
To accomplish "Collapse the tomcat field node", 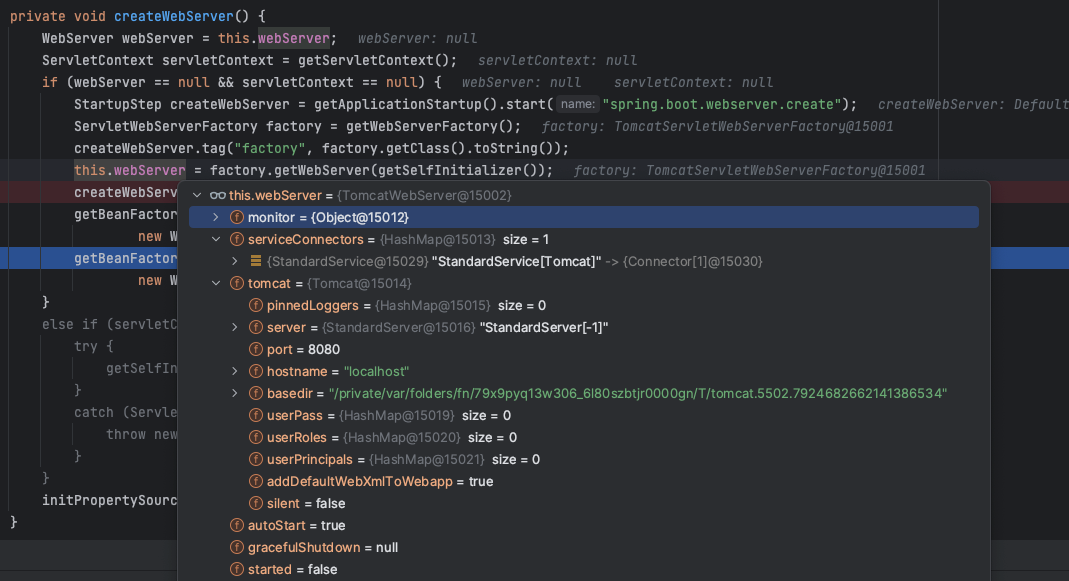I will (x=216, y=284).
